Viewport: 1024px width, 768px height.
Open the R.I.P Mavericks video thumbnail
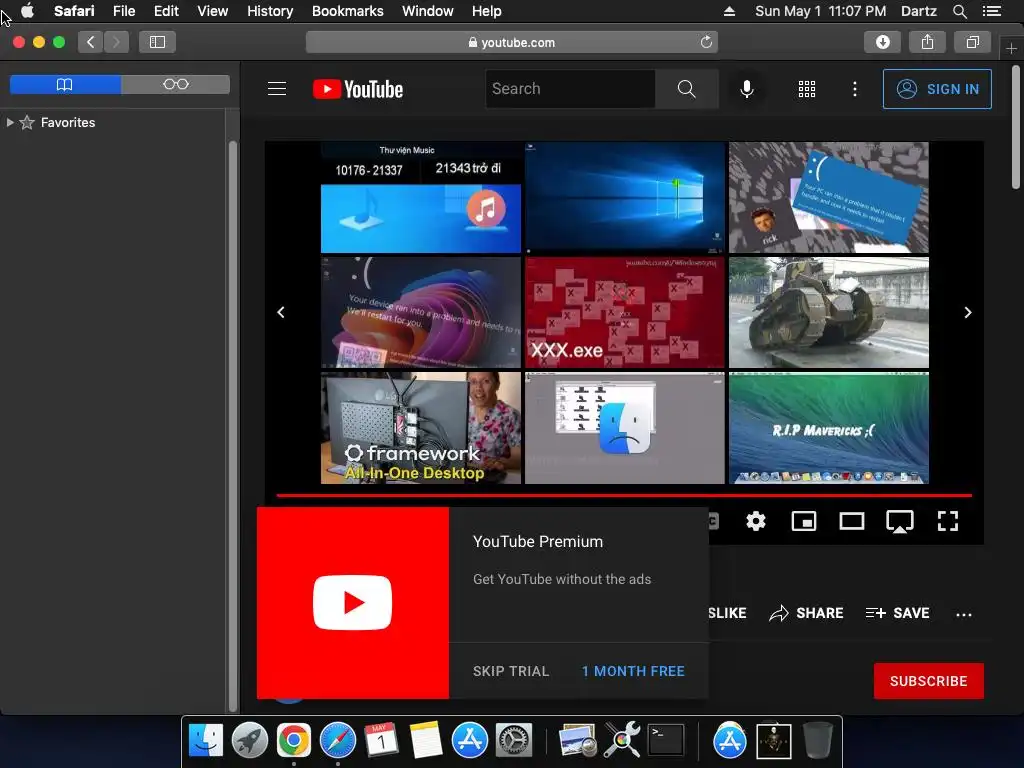[x=829, y=428]
